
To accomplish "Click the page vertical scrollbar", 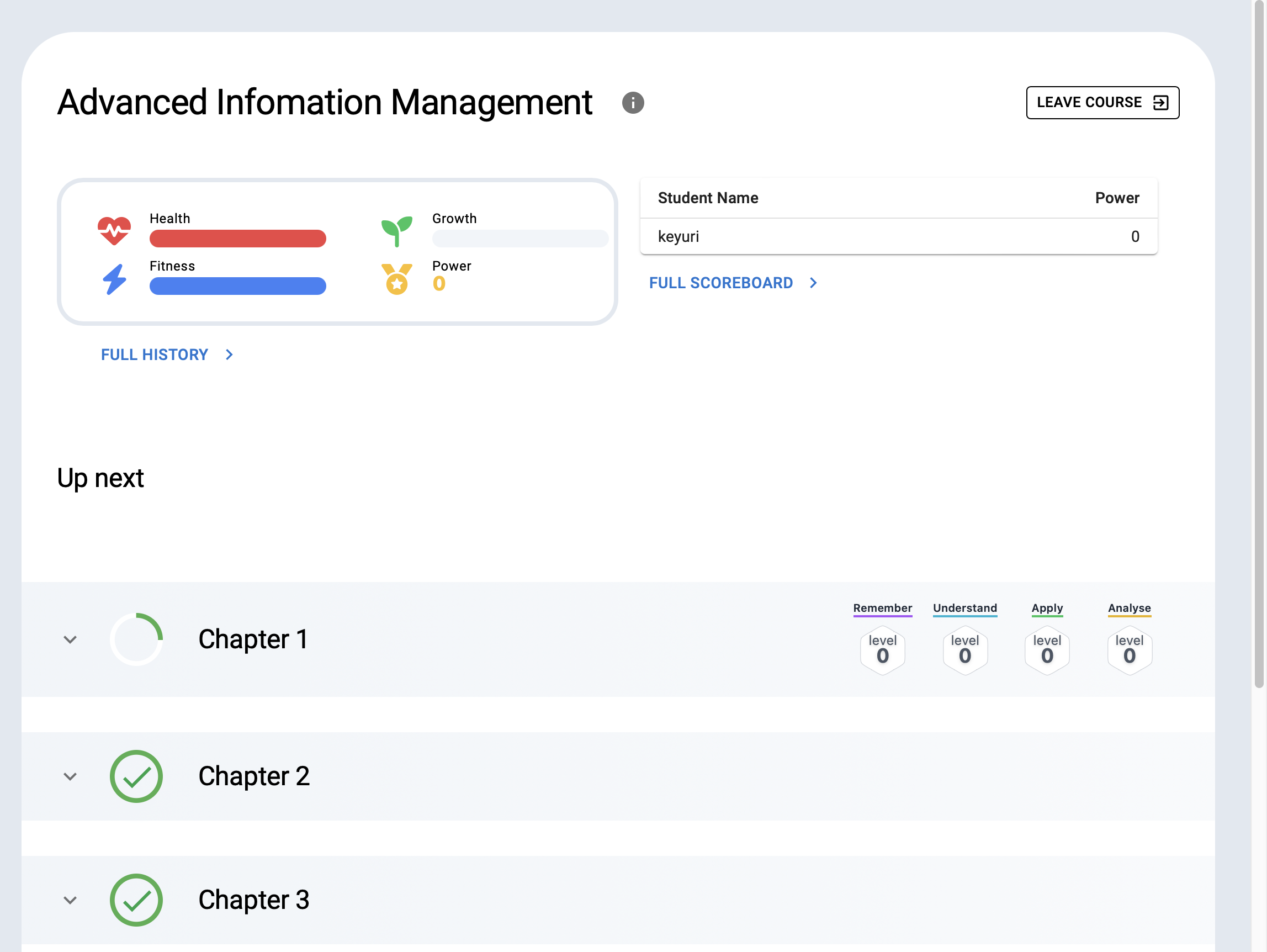I will point(1259,343).
